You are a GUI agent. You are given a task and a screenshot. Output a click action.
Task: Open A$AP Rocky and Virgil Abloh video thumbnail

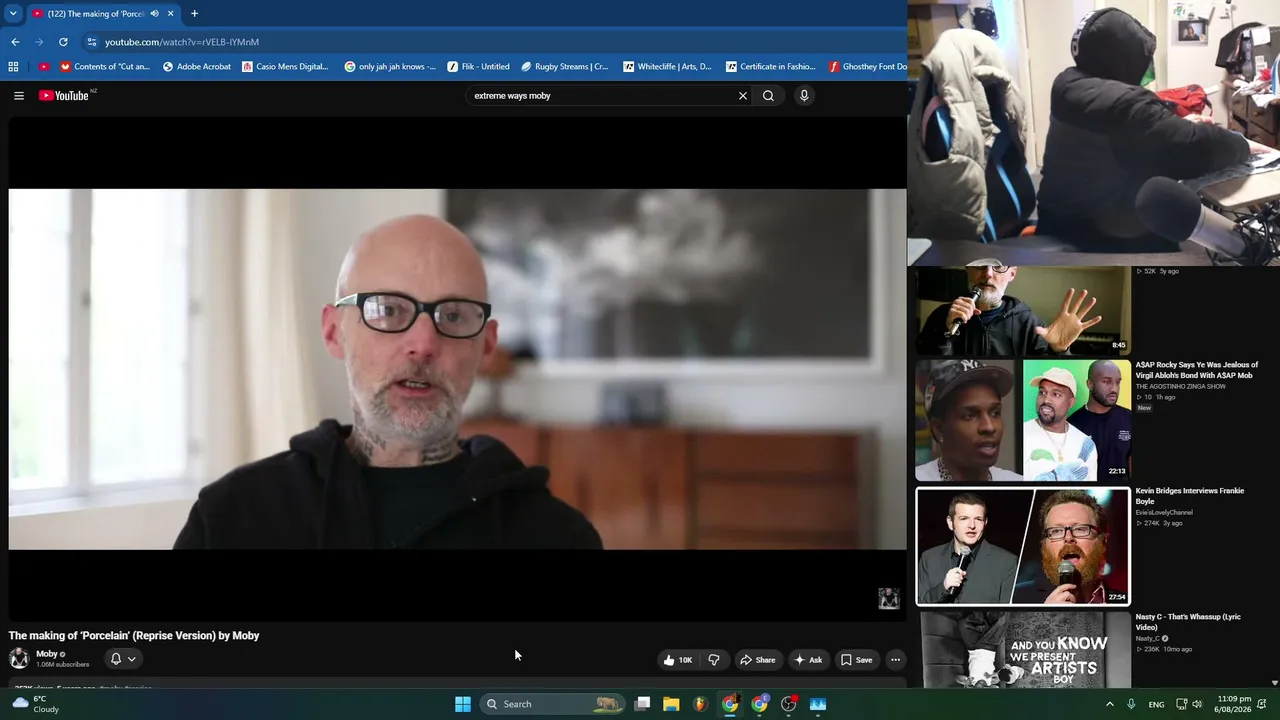(x=1023, y=420)
